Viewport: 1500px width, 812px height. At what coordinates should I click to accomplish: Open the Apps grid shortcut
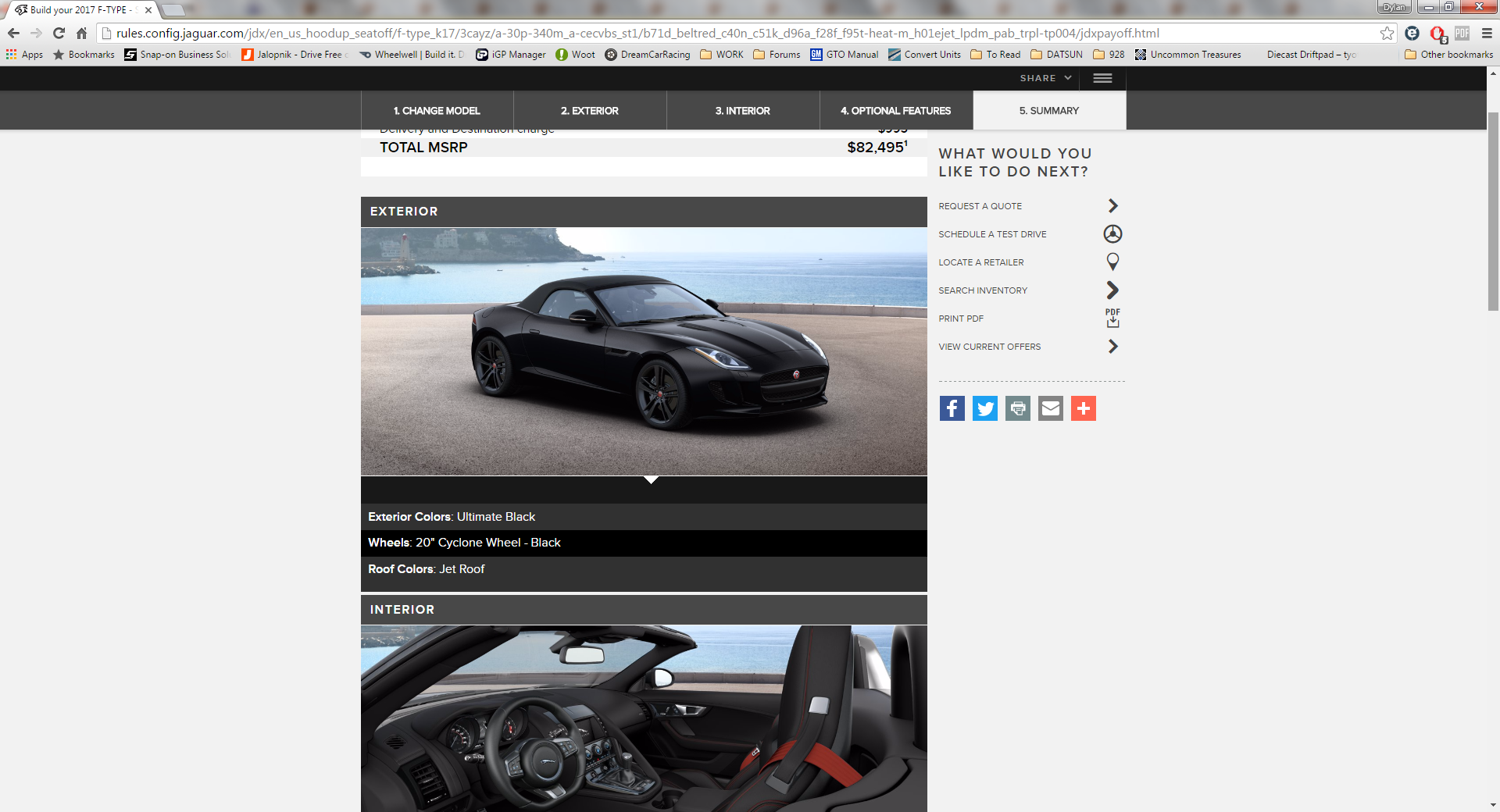pyautogui.click(x=24, y=55)
